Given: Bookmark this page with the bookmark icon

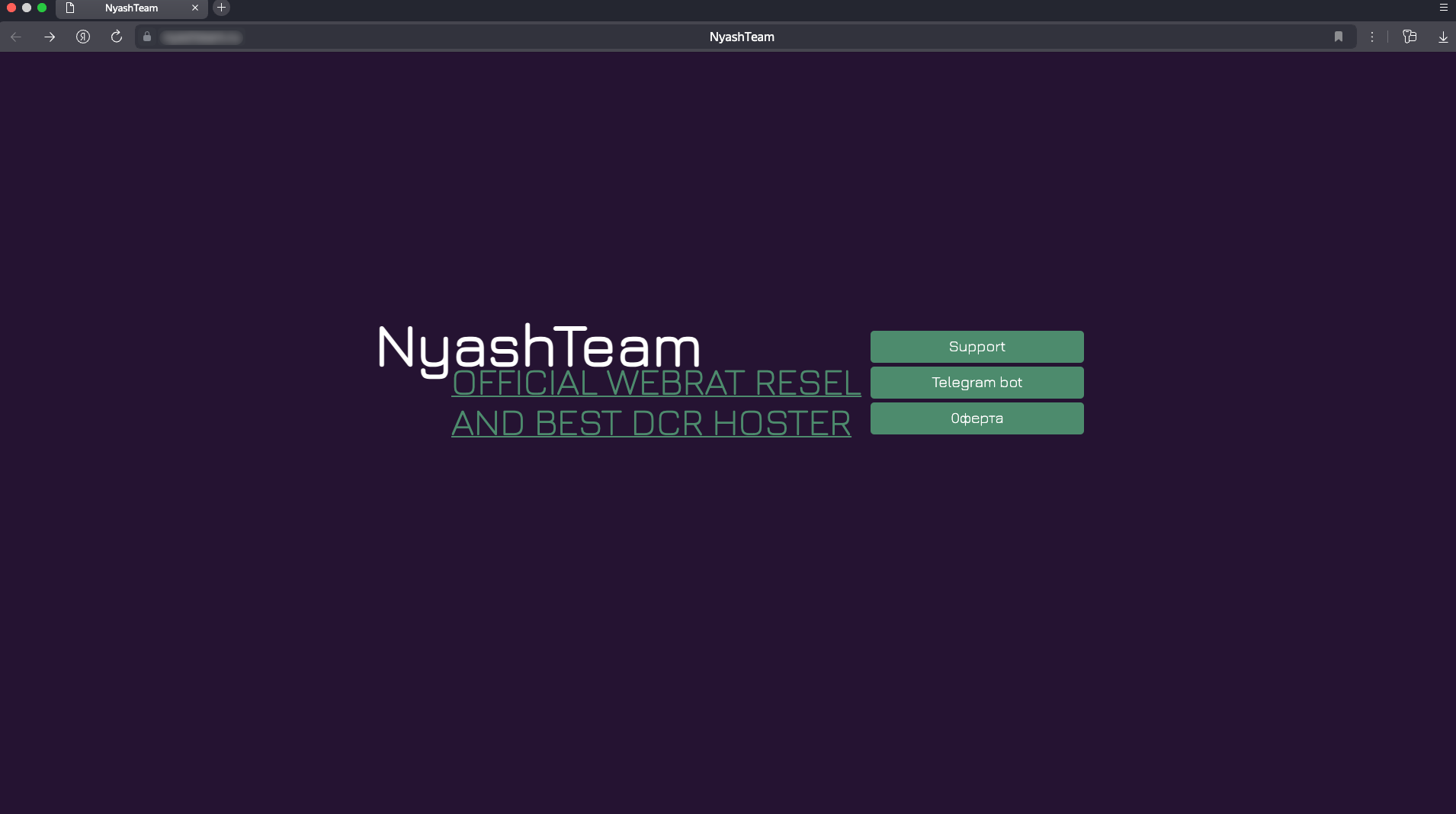Looking at the screenshot, I should (1338, 37).
